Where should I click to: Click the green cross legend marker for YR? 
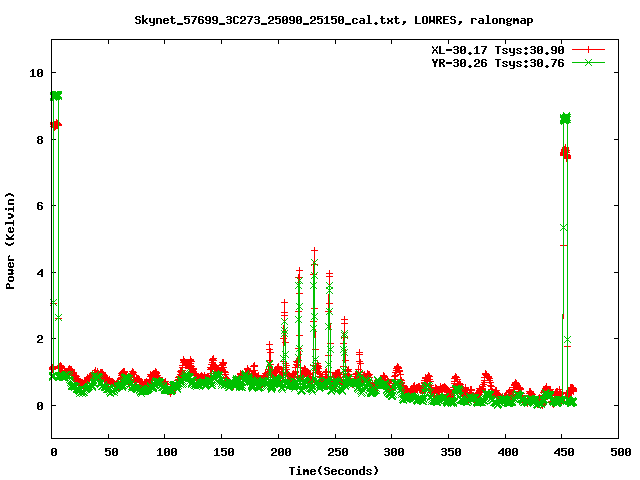pos(588,62)
